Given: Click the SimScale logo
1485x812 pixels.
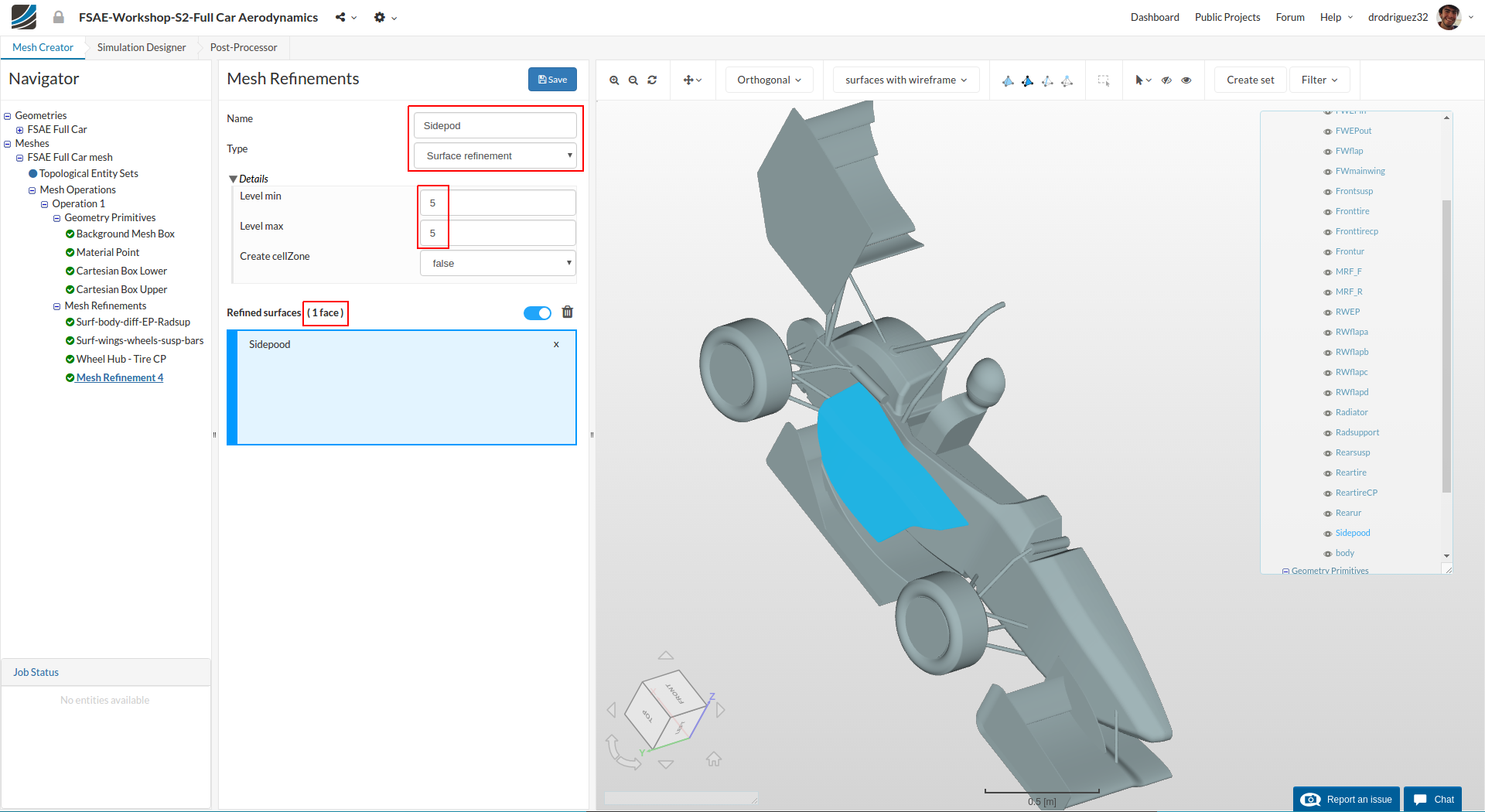Looking at the screenshot, I should tap(23, 17).
